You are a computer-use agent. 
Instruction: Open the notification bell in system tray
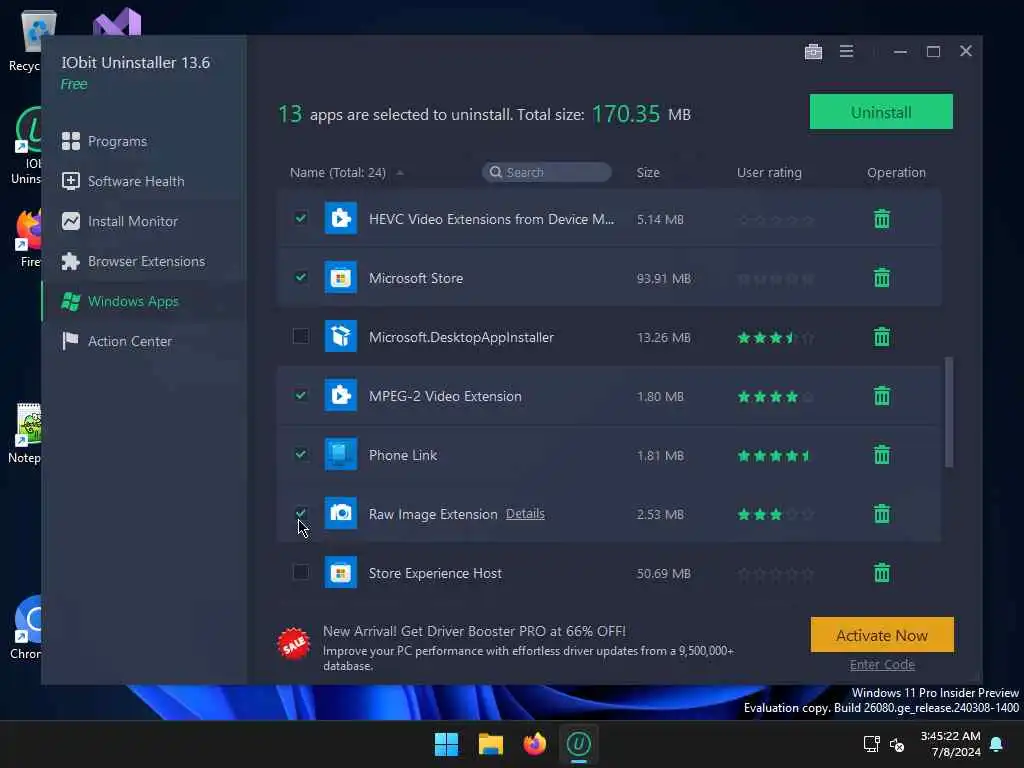pyautogui.click(x=997, y=744)
